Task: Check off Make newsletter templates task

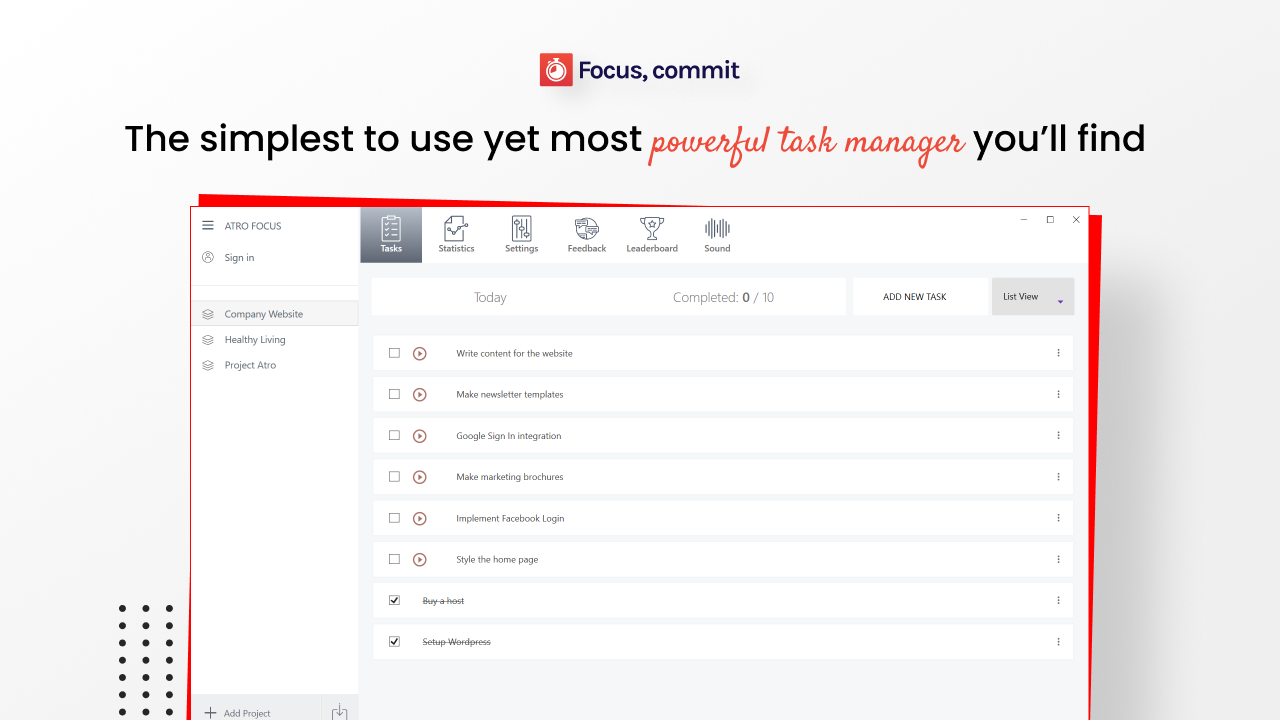Action: point(394,394)
